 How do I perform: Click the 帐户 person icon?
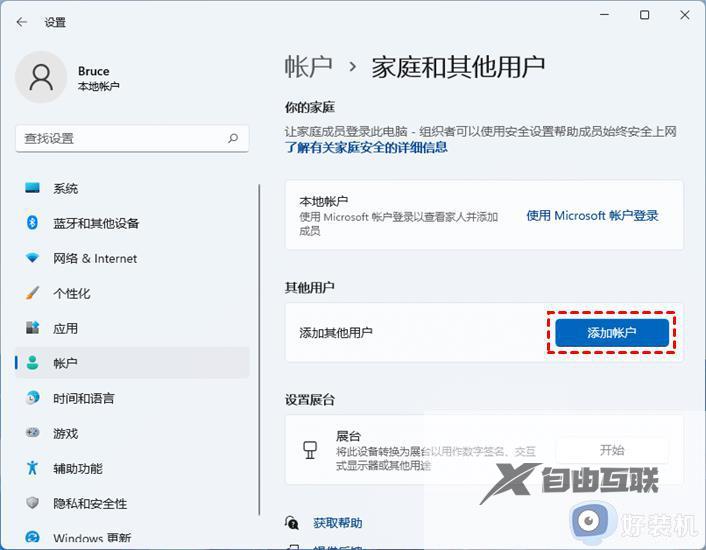(32, 363)
